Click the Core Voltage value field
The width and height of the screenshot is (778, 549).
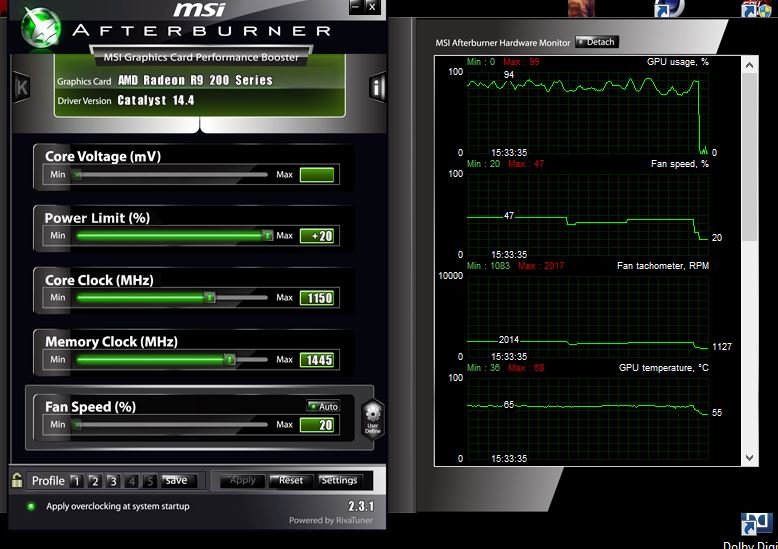[x=317, y=175]
